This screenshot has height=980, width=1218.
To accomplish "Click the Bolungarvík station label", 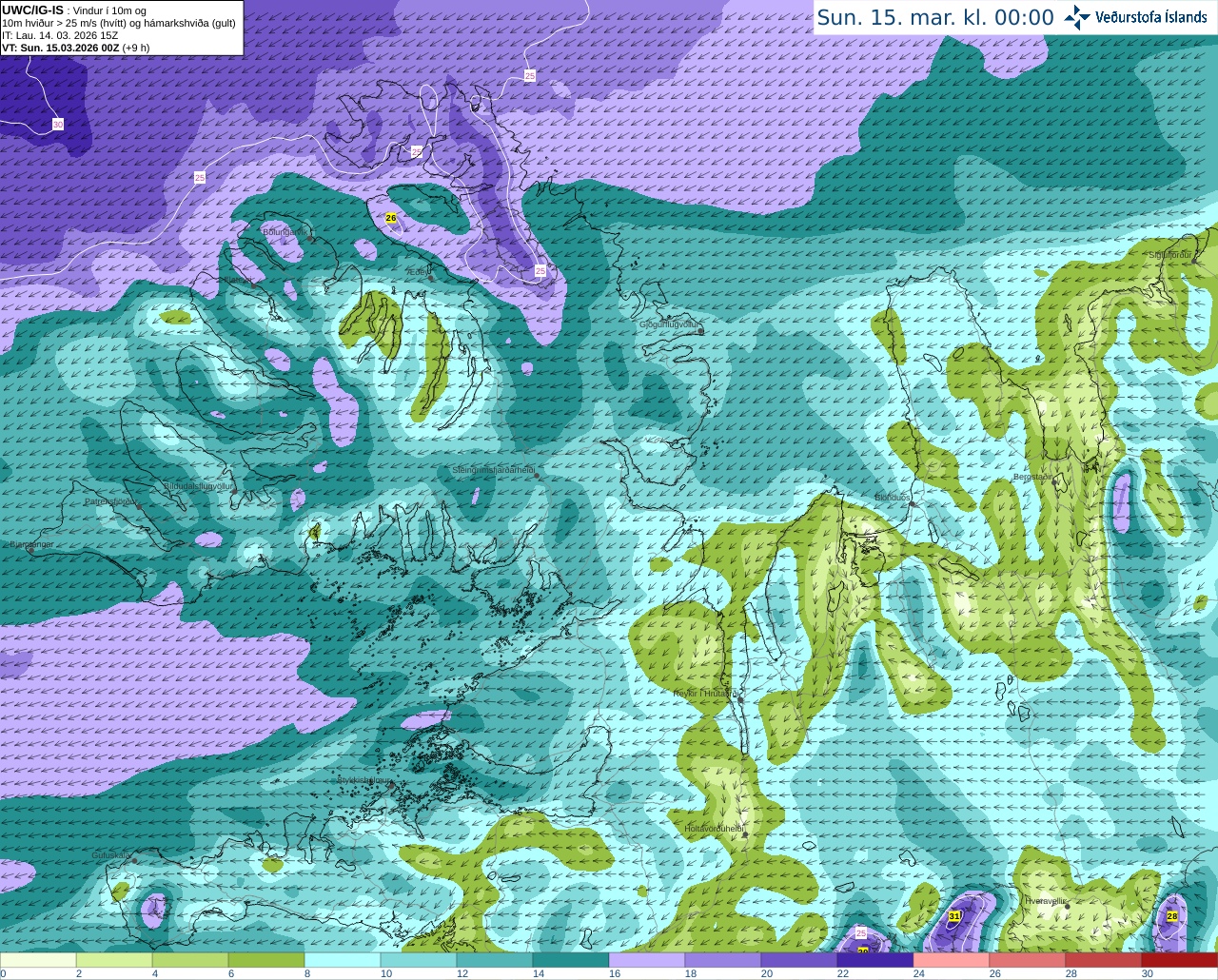I will 285,231.
